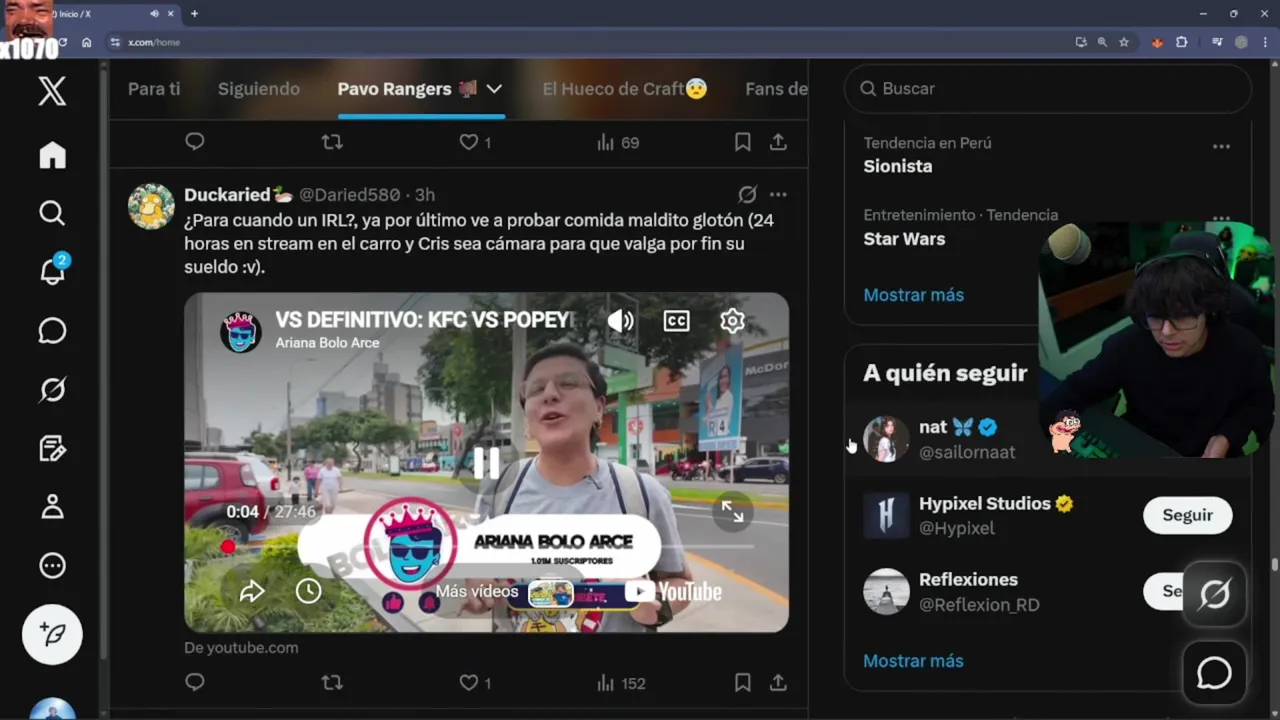The width and height of the screenshot is (1280, 720).
Task: Open video on YouTube logo
Action: click(673, 592)
